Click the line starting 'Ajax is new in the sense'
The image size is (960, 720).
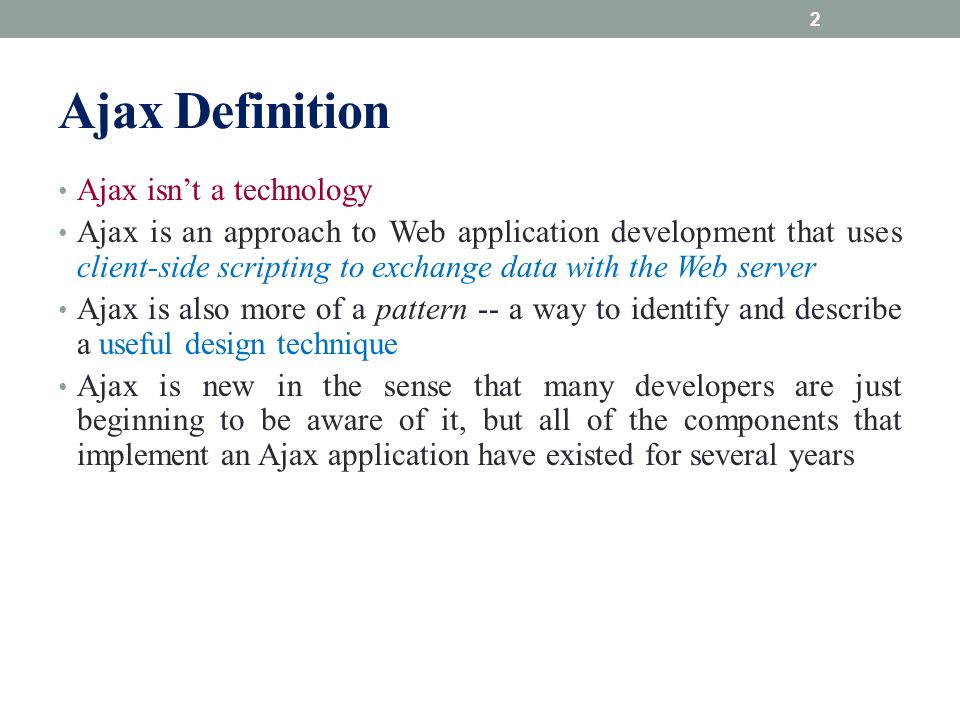[x=490, y=387]
